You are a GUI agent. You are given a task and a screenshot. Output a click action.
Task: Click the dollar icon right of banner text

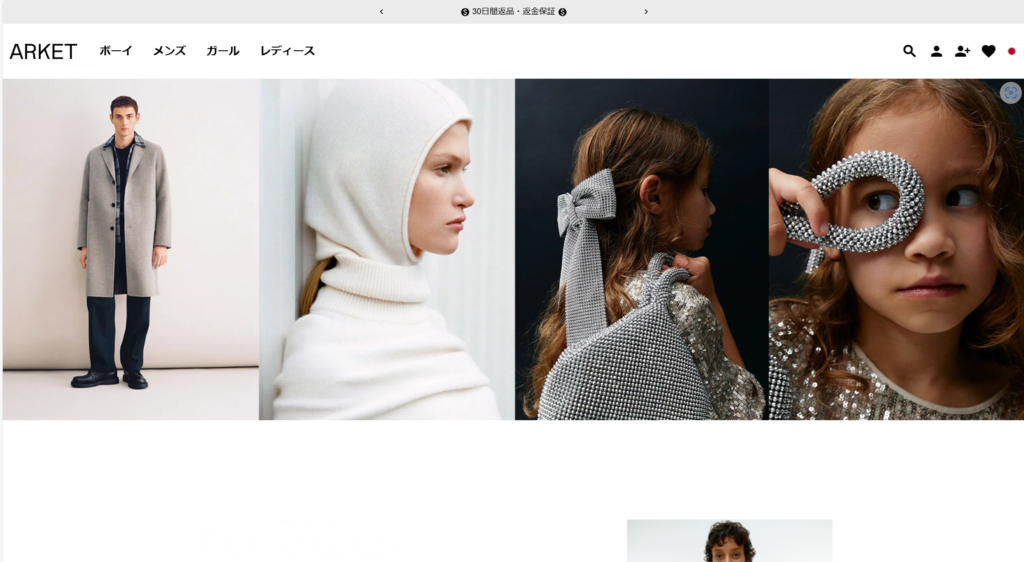click(x=562, y=12)
